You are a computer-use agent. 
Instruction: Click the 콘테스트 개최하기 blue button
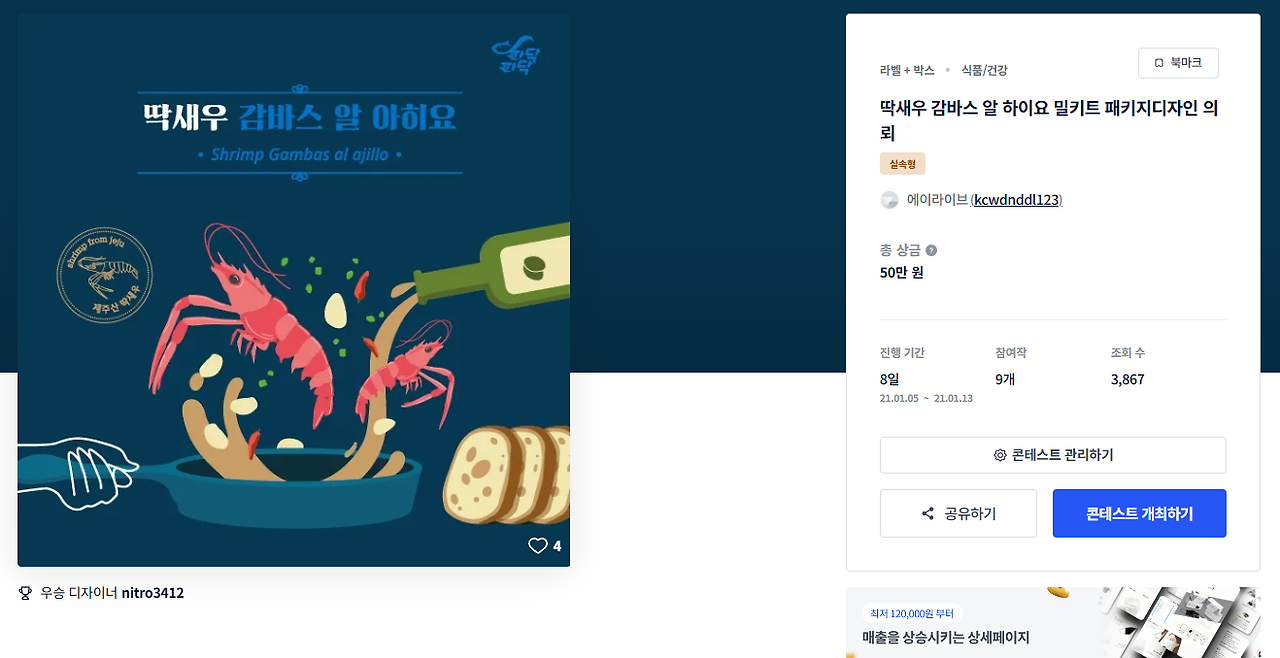coord(1139,513)
